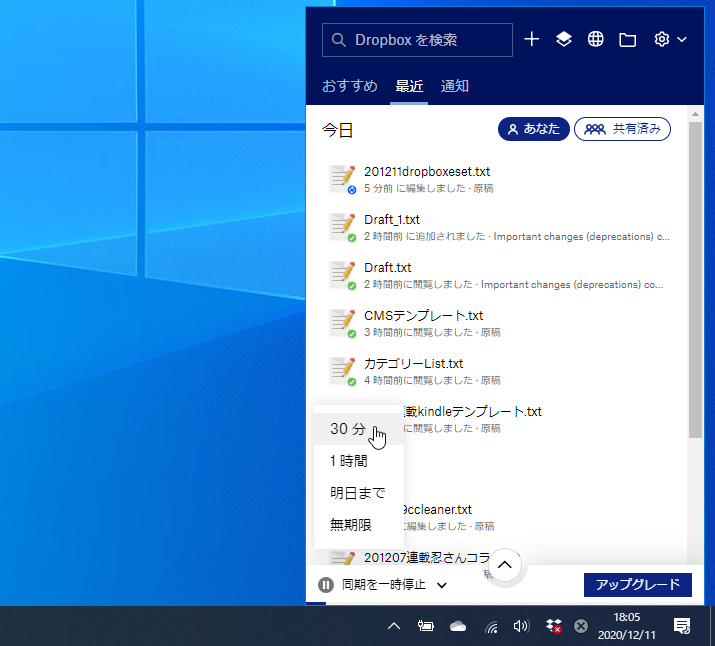The width and height of the screenshot is (715, 646).
Task: Open Dropbox website globe icon
Action: [596, 39]
